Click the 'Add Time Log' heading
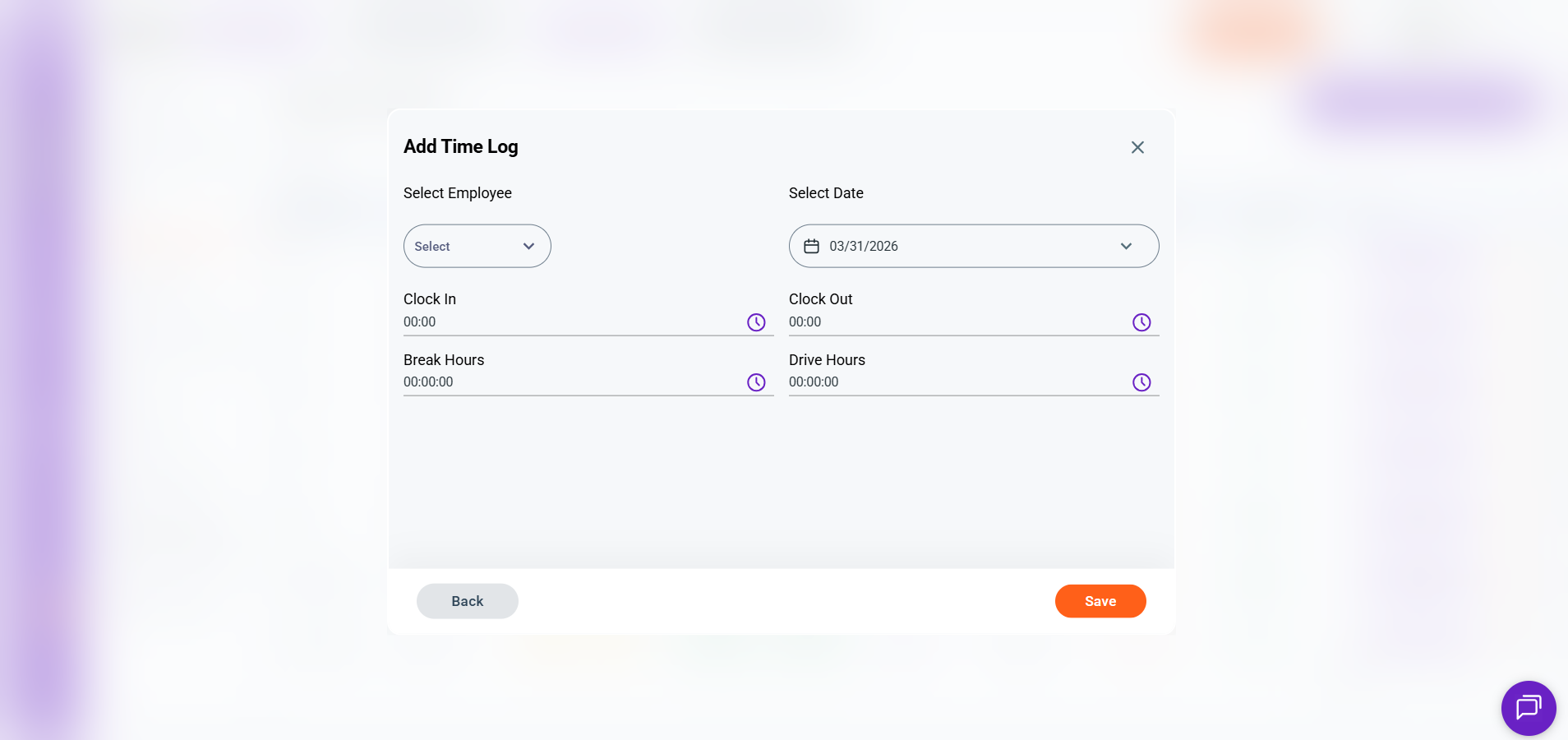The width and height of the screenshot is (1568, 740). 461,146
